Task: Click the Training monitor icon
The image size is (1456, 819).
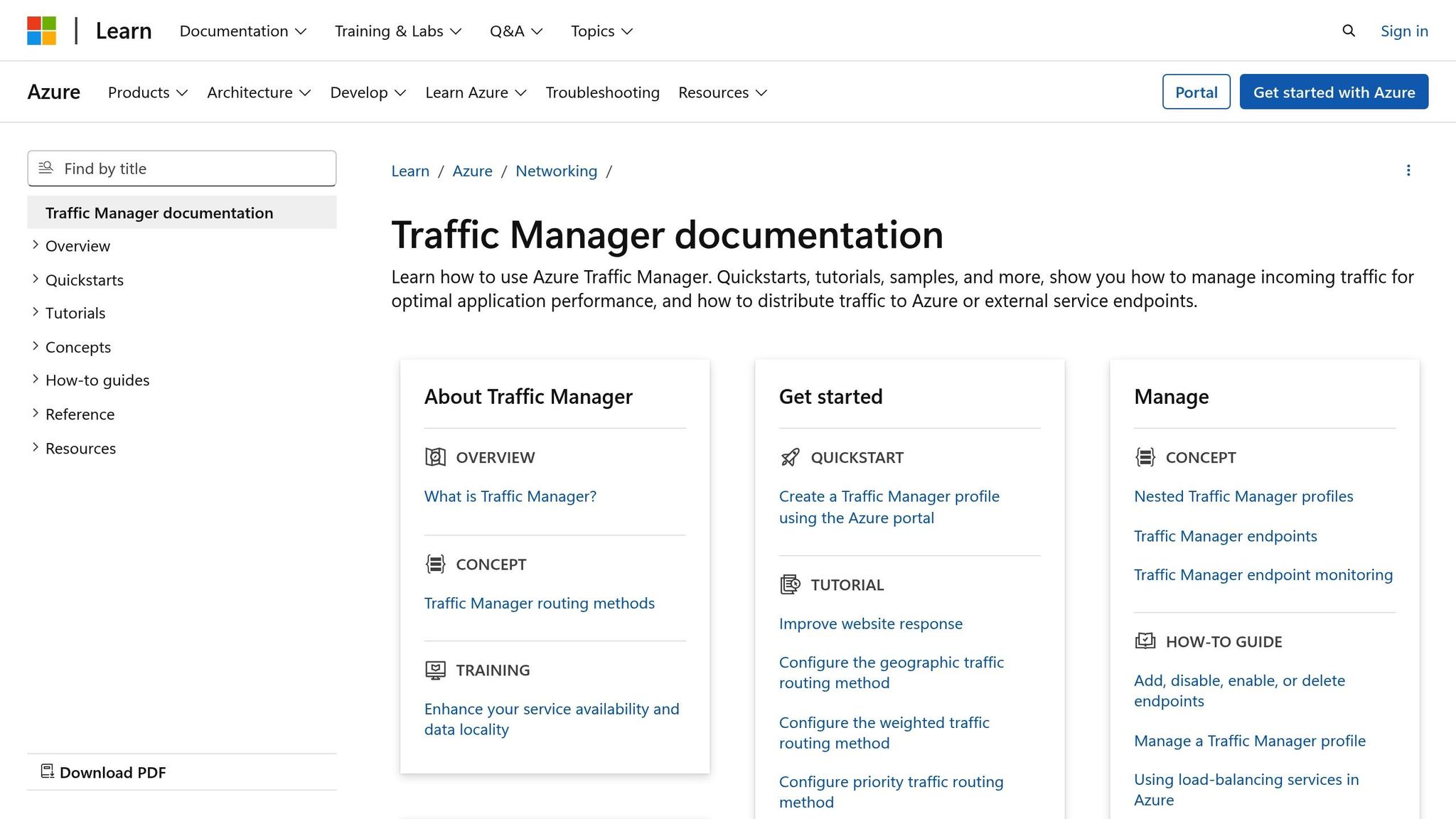Action: tap(435, 670)
